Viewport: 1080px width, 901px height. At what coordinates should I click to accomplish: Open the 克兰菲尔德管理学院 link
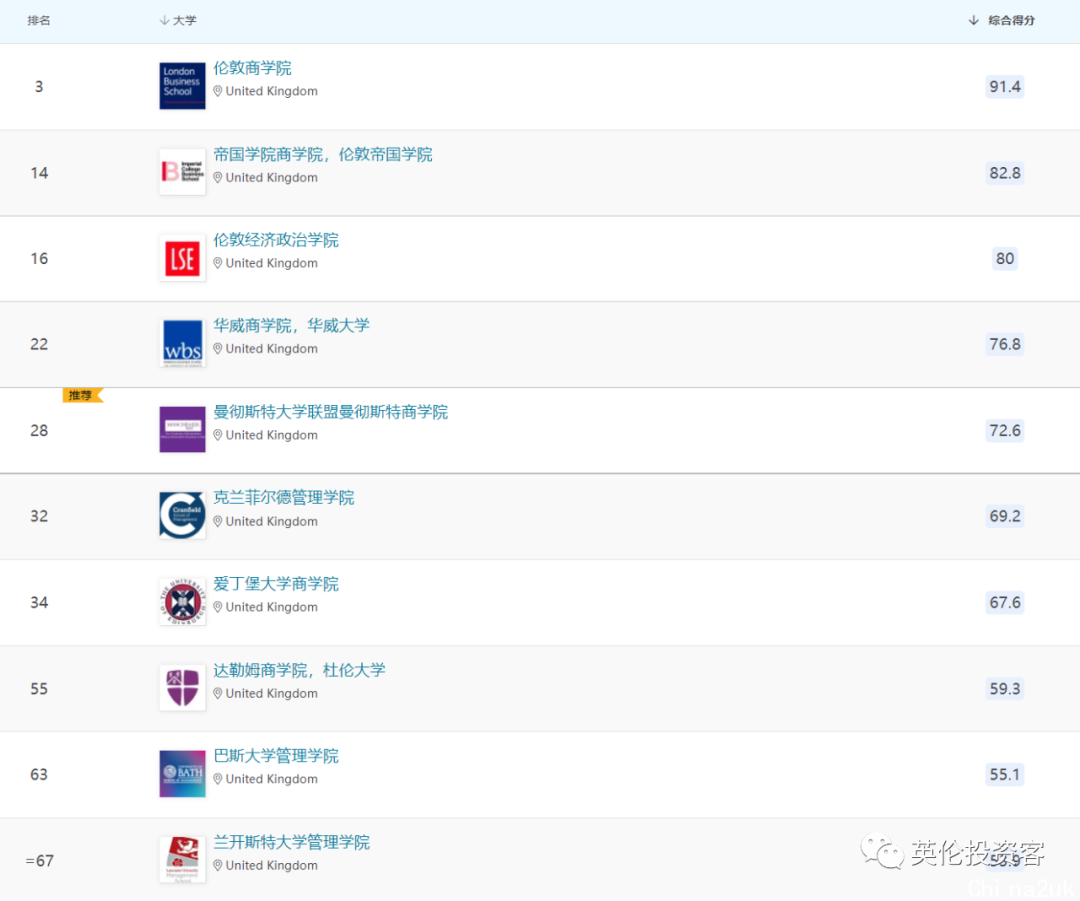pyautogui.click(x=284, y=497)
